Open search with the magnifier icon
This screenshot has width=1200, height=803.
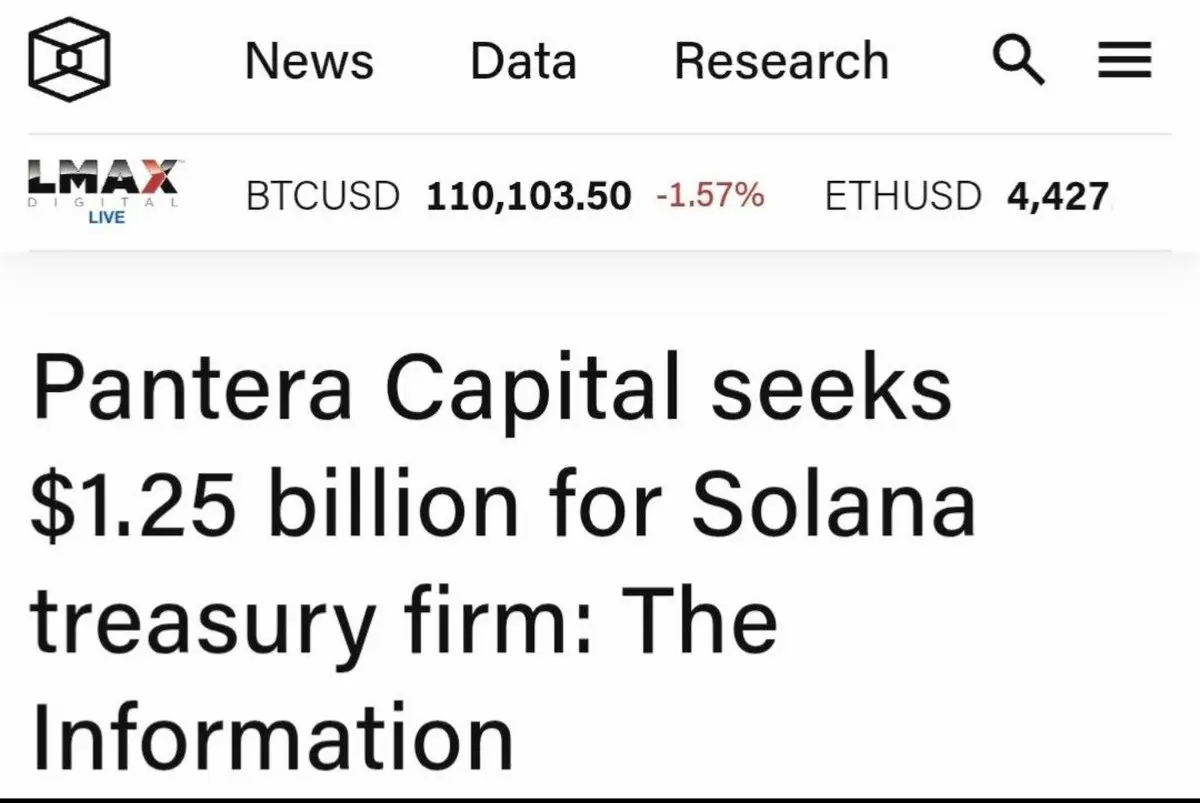[x=1020, y=62]
